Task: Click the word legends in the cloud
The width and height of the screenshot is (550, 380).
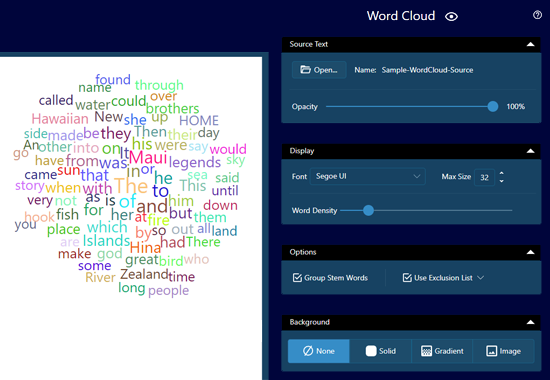Action: pyautogui.click(x=195, y=162)
